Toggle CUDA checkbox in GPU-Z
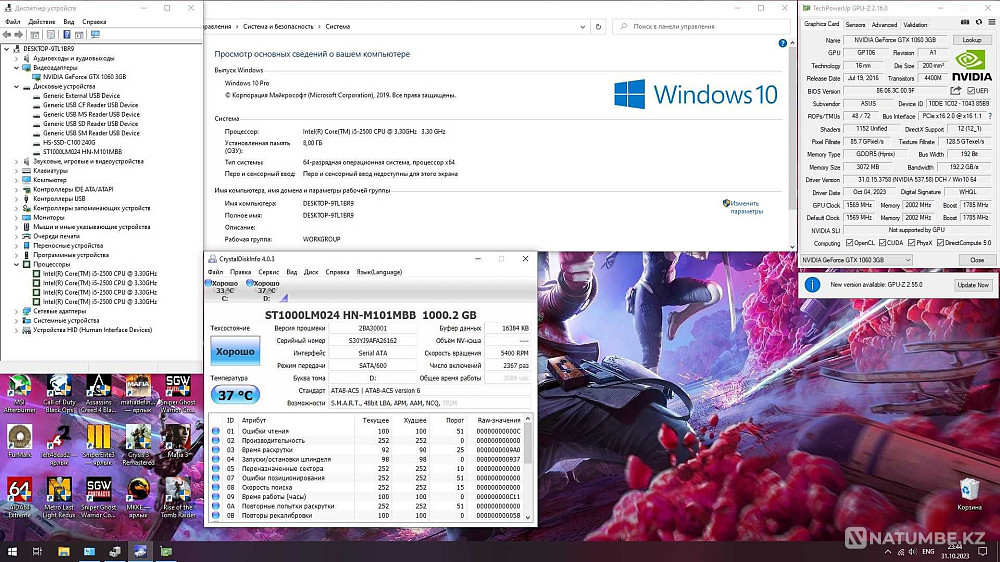 point(883,243)
